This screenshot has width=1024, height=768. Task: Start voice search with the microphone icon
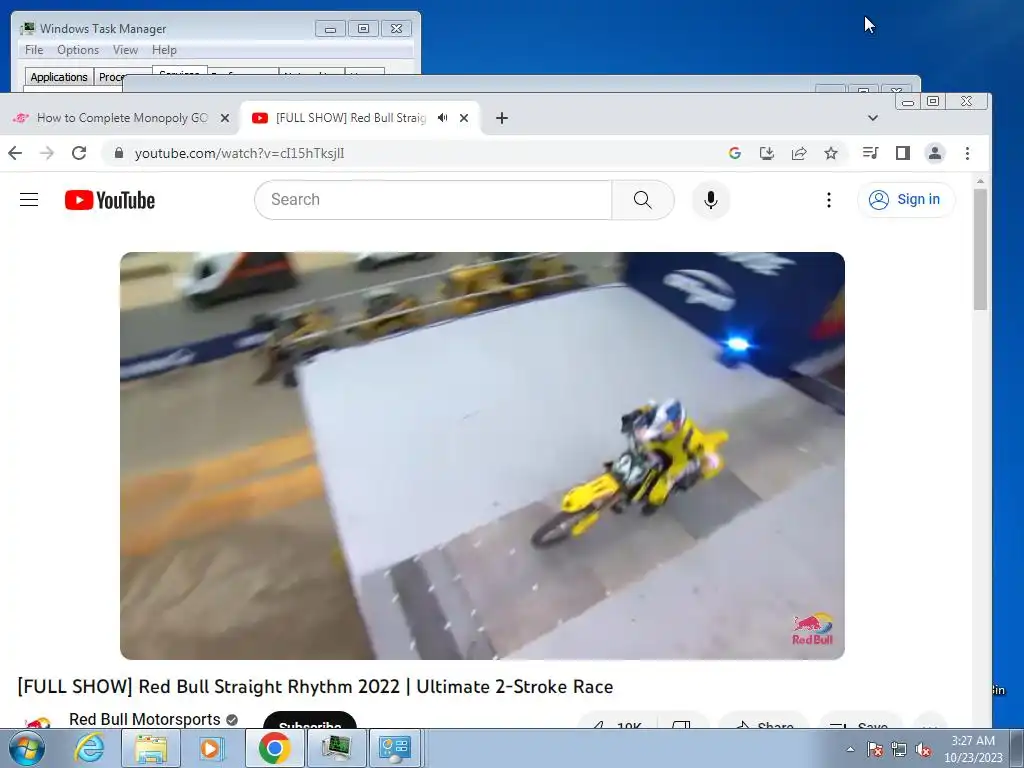coord(711,200)
